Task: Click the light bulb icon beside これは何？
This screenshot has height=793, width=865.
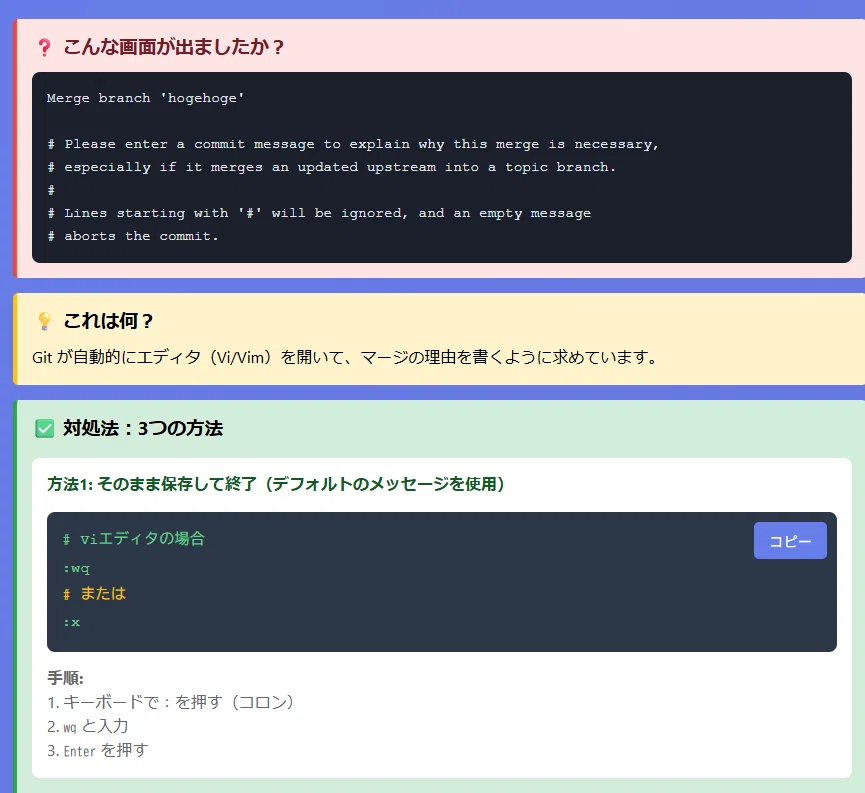Action: click(x=45, y=321)
